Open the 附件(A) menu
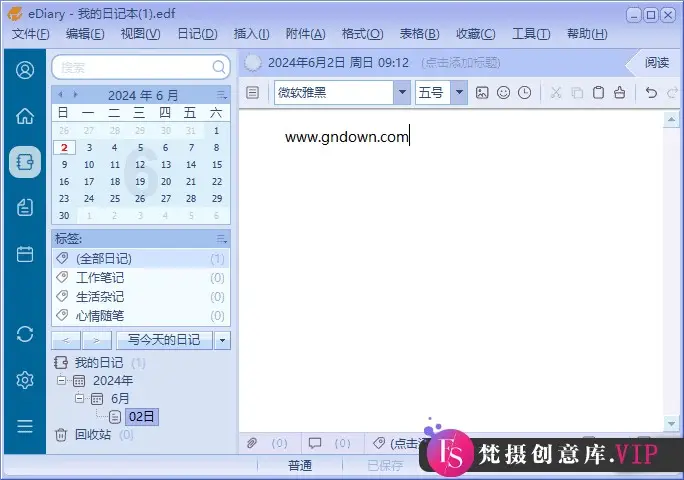The image size is (684, 480). click(x=305, y=34)
